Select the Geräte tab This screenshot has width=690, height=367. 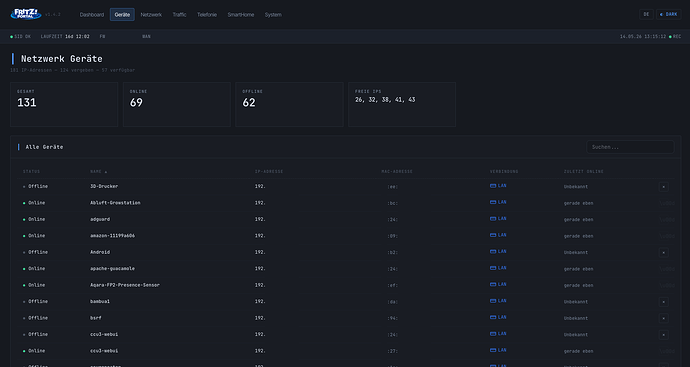tap(122, 15)
